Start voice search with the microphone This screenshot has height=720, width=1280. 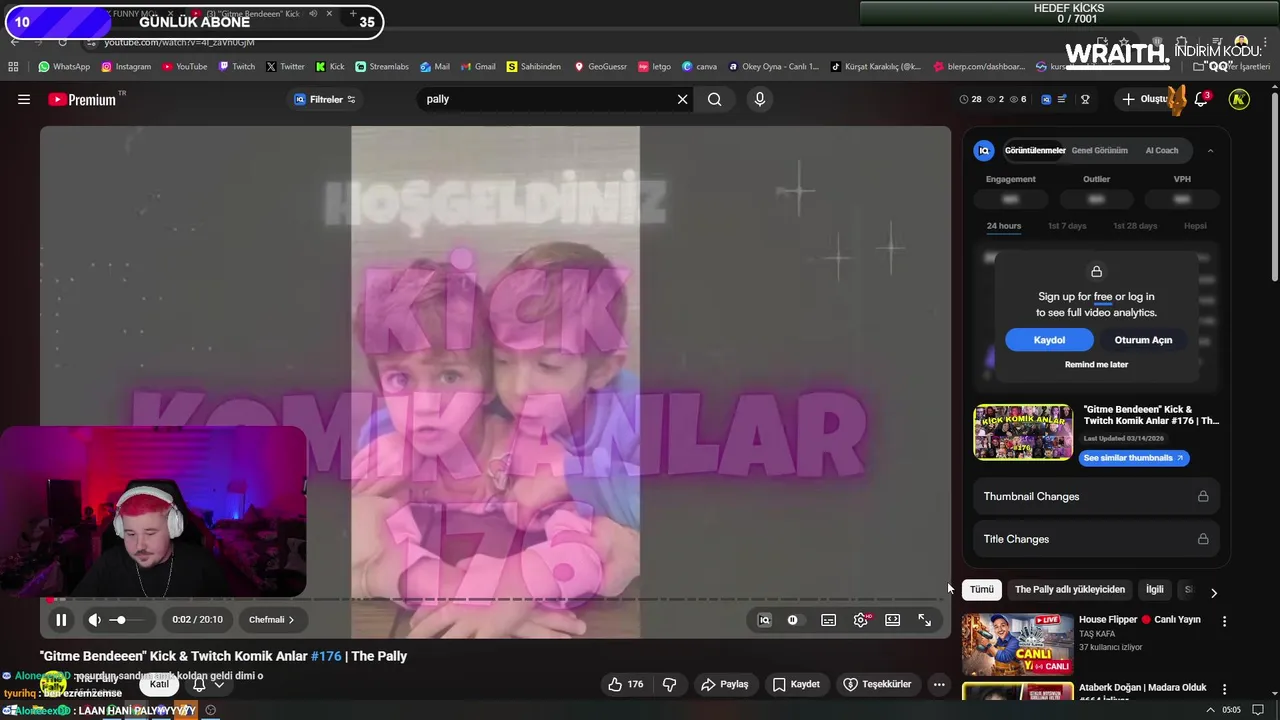pyautogui.click(x=760, y=99)
